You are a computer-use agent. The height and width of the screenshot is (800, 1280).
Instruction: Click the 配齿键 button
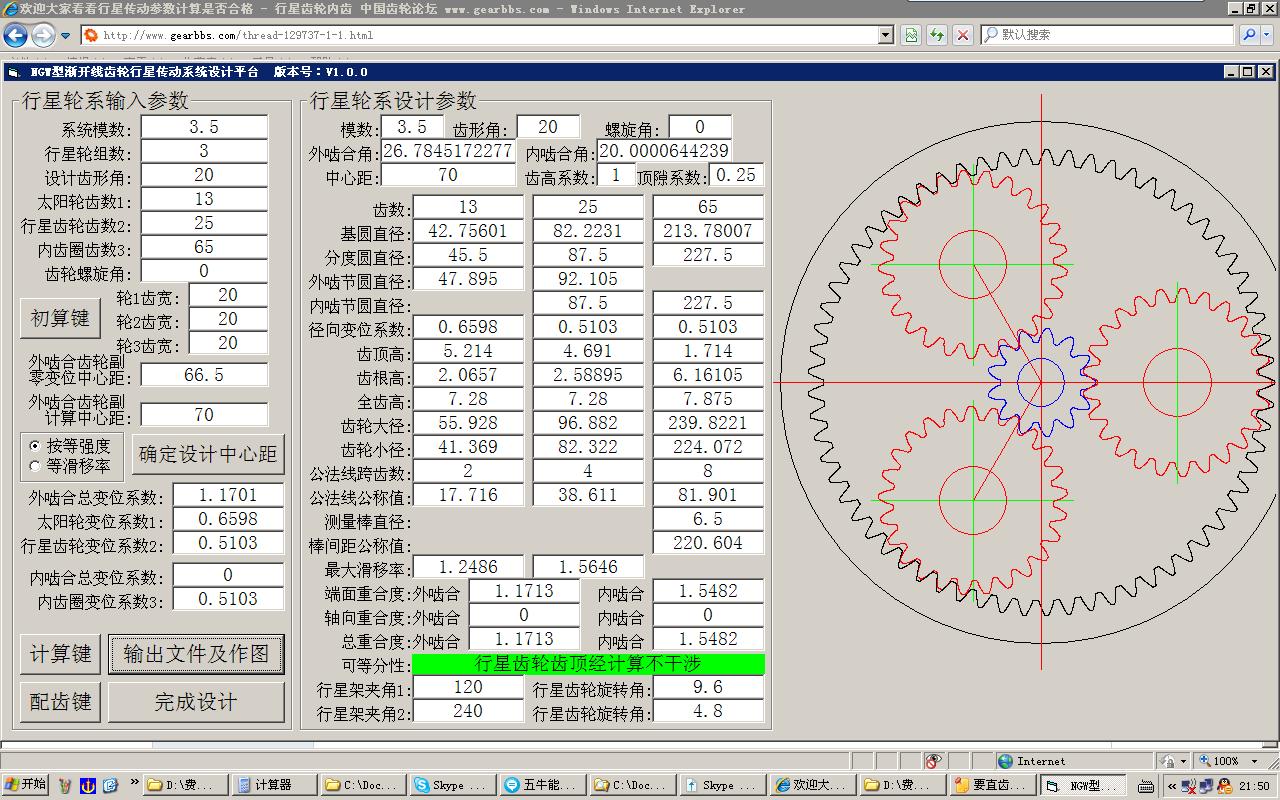click(x=60, y=702)
